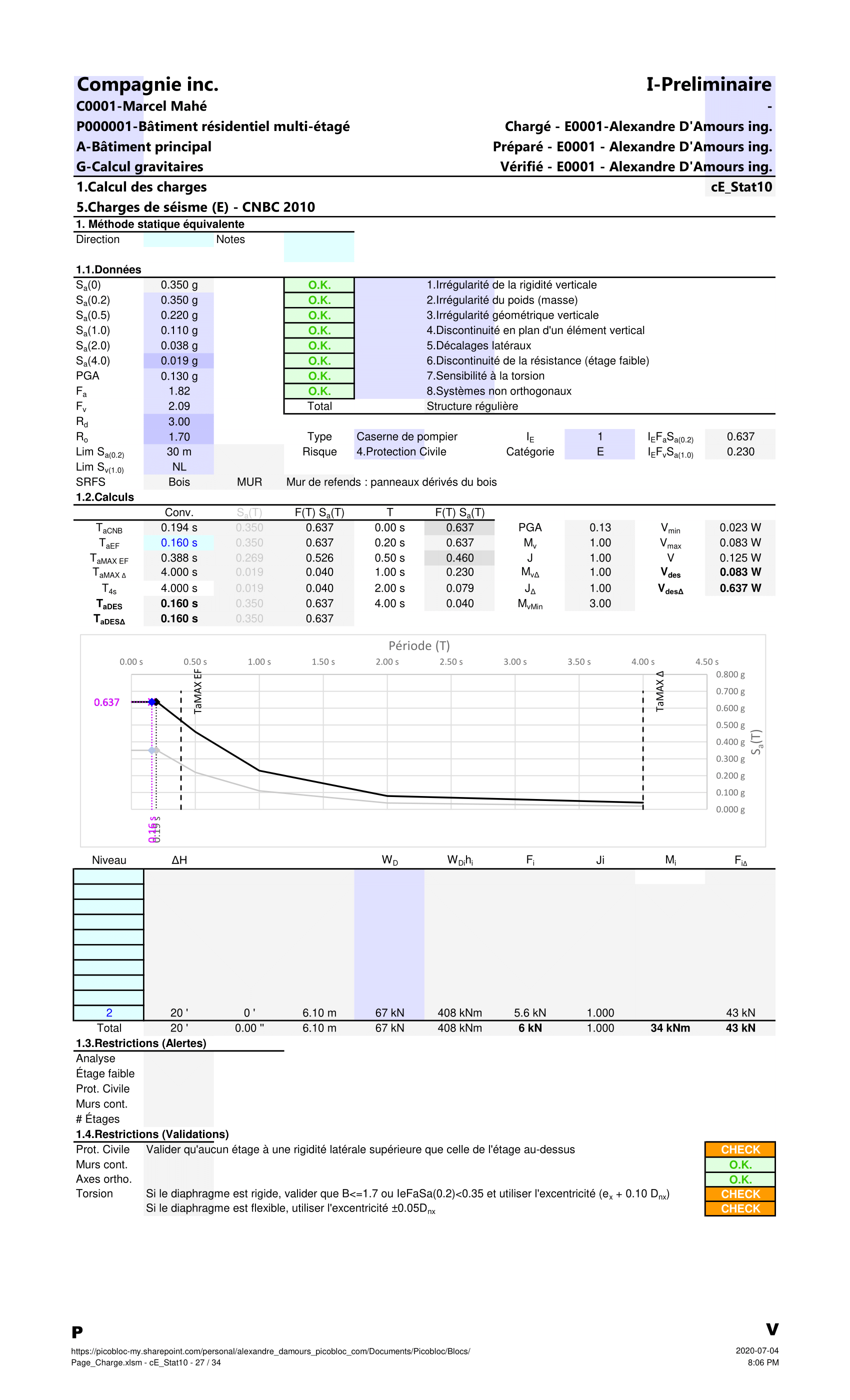The width and height of the screenshot is (850, 1400).
Task: Click the 0.637 label on the chart
Action: click(x=107, y=702)
